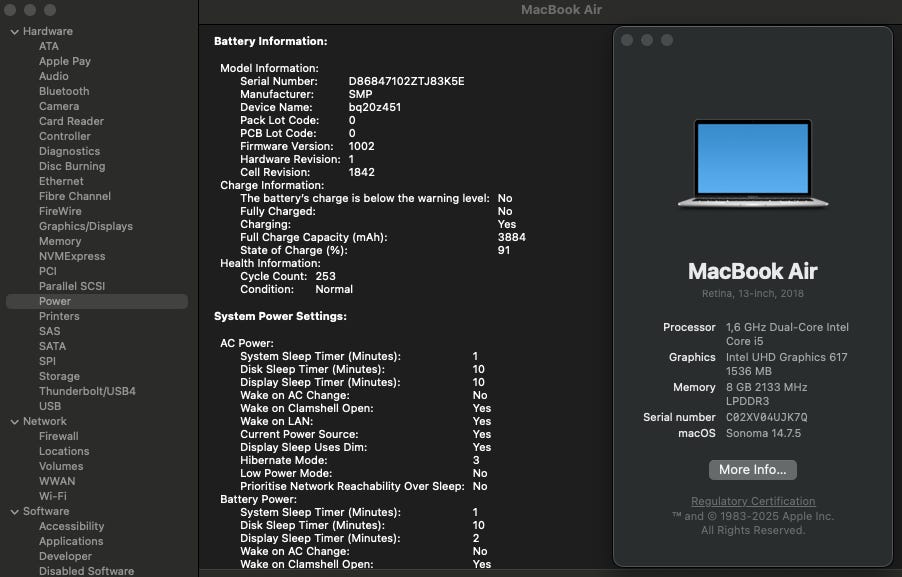Click the Cycle Count value 253

[x=326, y=276]
